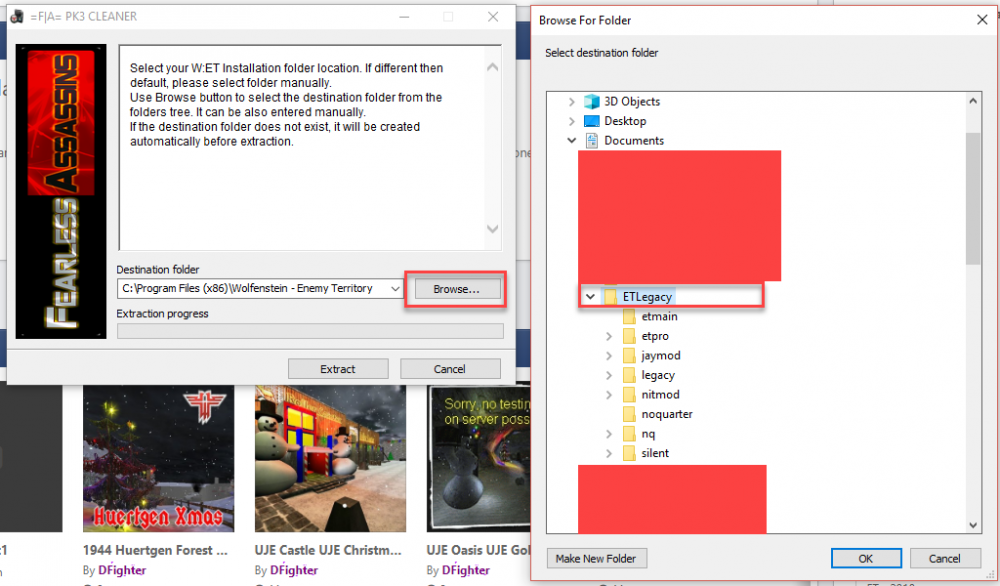The height and width of the screenshot is (586, 1000).
Task: Cancel the Browse For Folder dialog
Action: [945, 559]
